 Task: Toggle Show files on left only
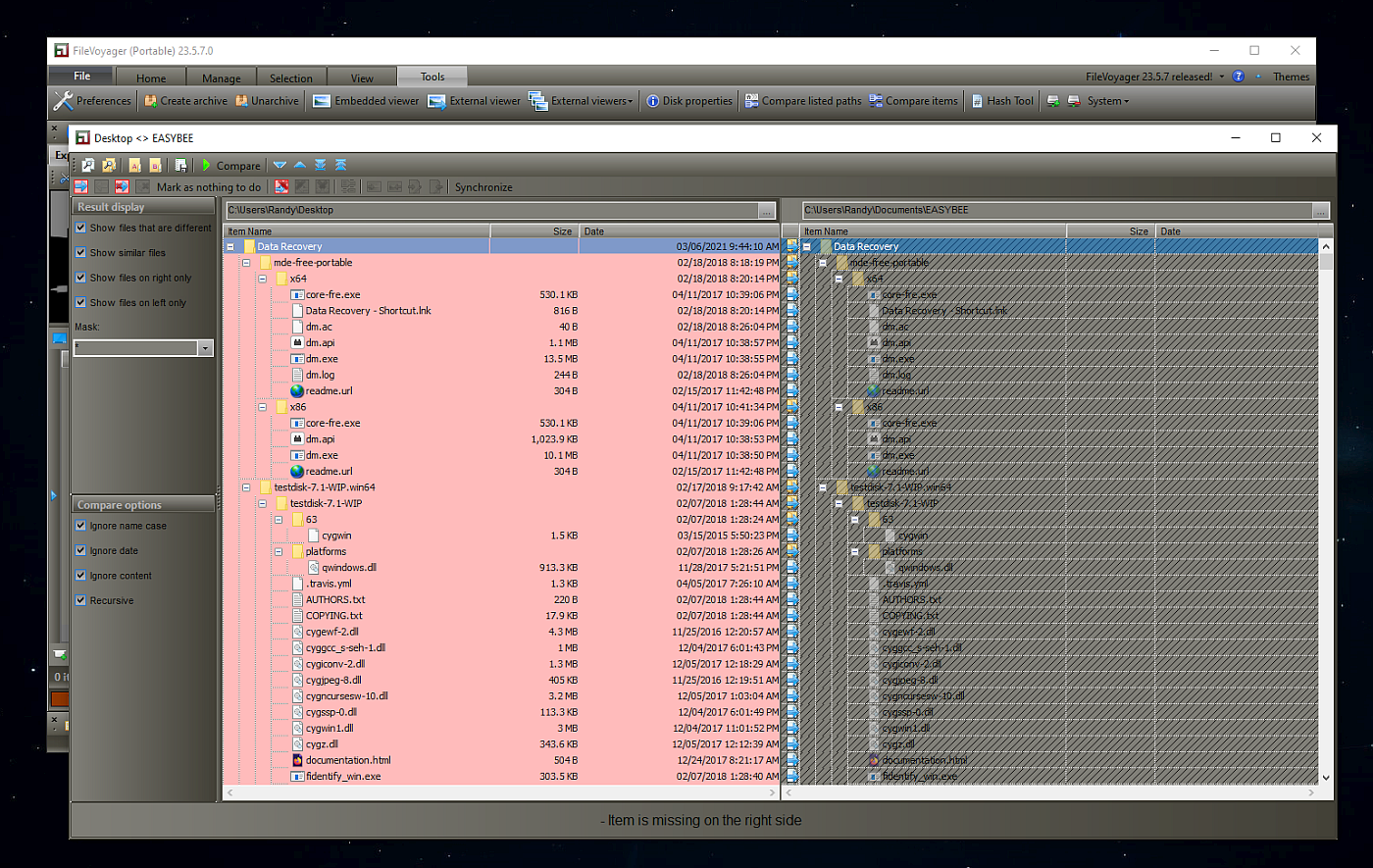click(80, 302)
